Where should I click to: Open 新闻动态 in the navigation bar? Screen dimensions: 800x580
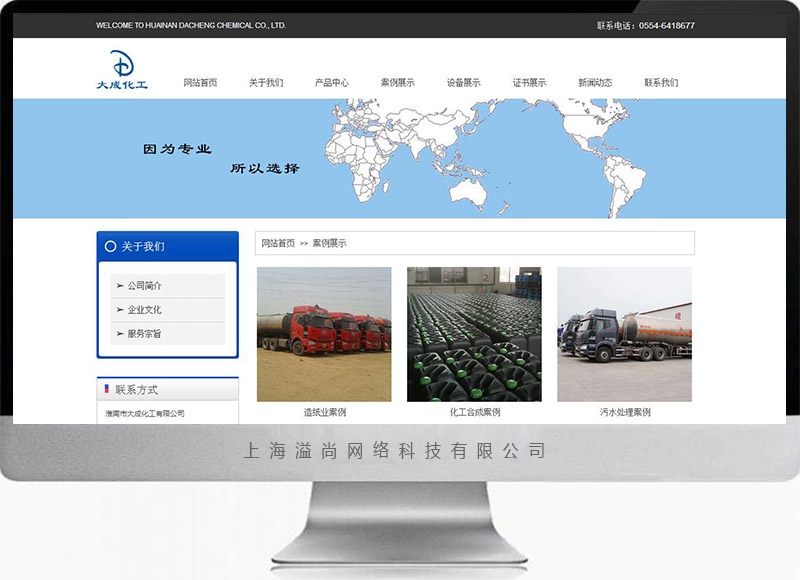point(595,83)
